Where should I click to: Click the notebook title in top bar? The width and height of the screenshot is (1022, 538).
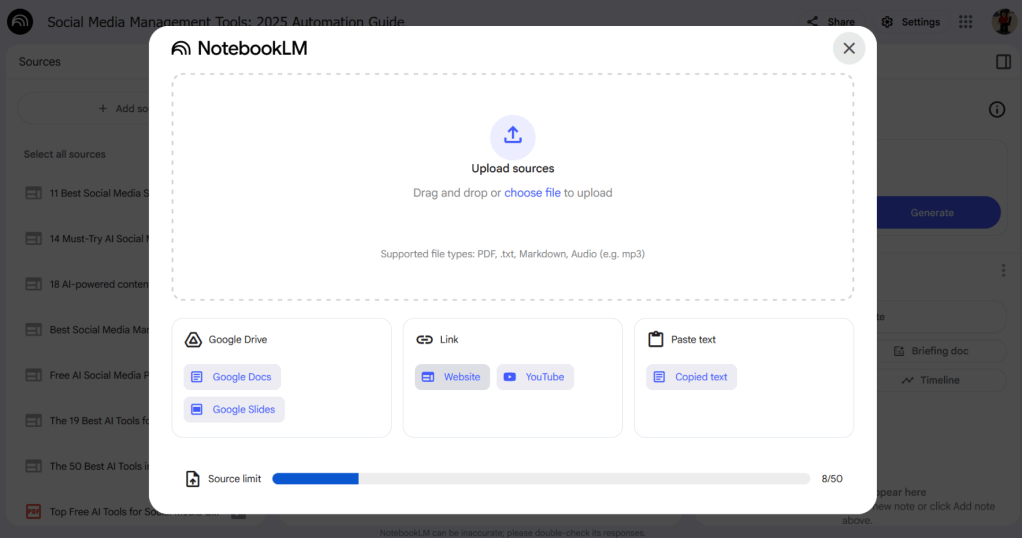click(226, 22)
